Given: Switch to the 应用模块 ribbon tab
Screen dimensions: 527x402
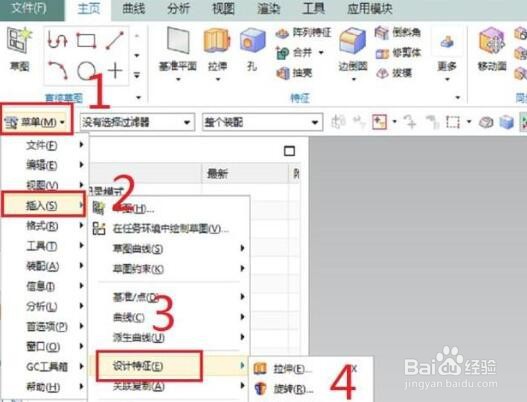Looking at the screenshot, I should 370,9.
